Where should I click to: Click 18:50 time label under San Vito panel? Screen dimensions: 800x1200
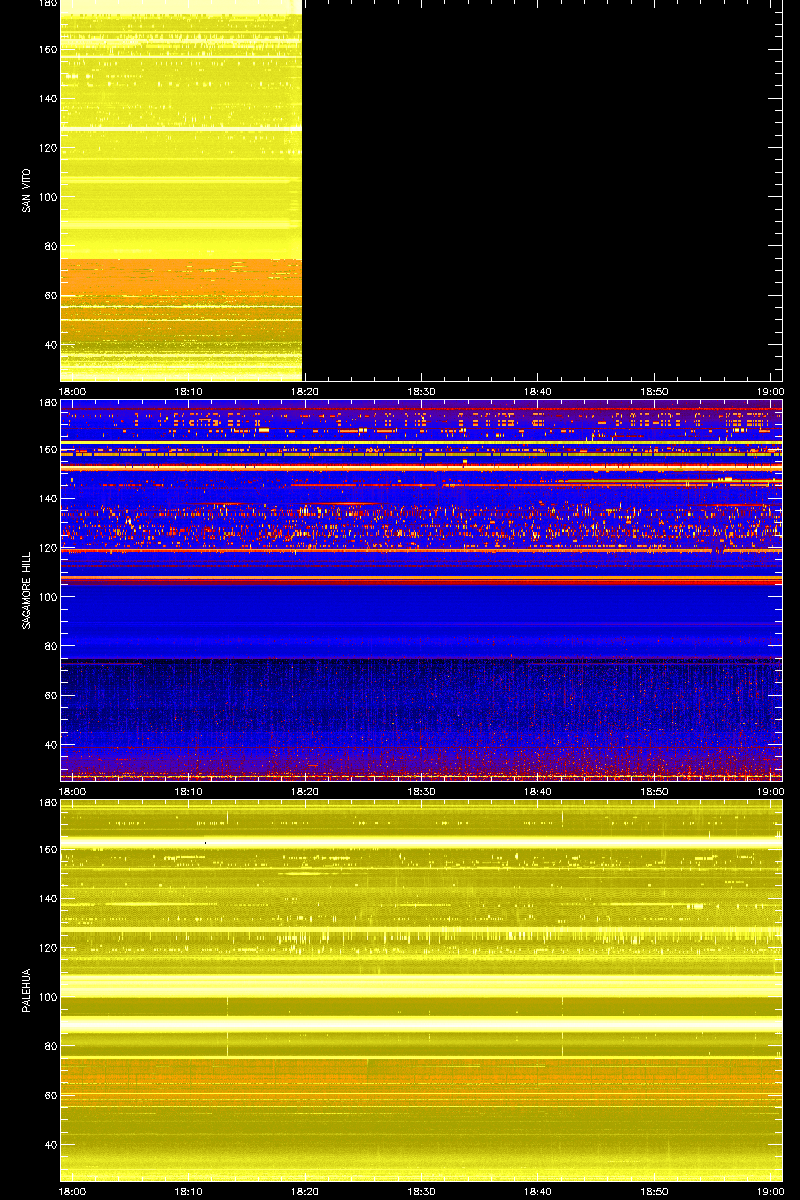click(x=655, y=391)
